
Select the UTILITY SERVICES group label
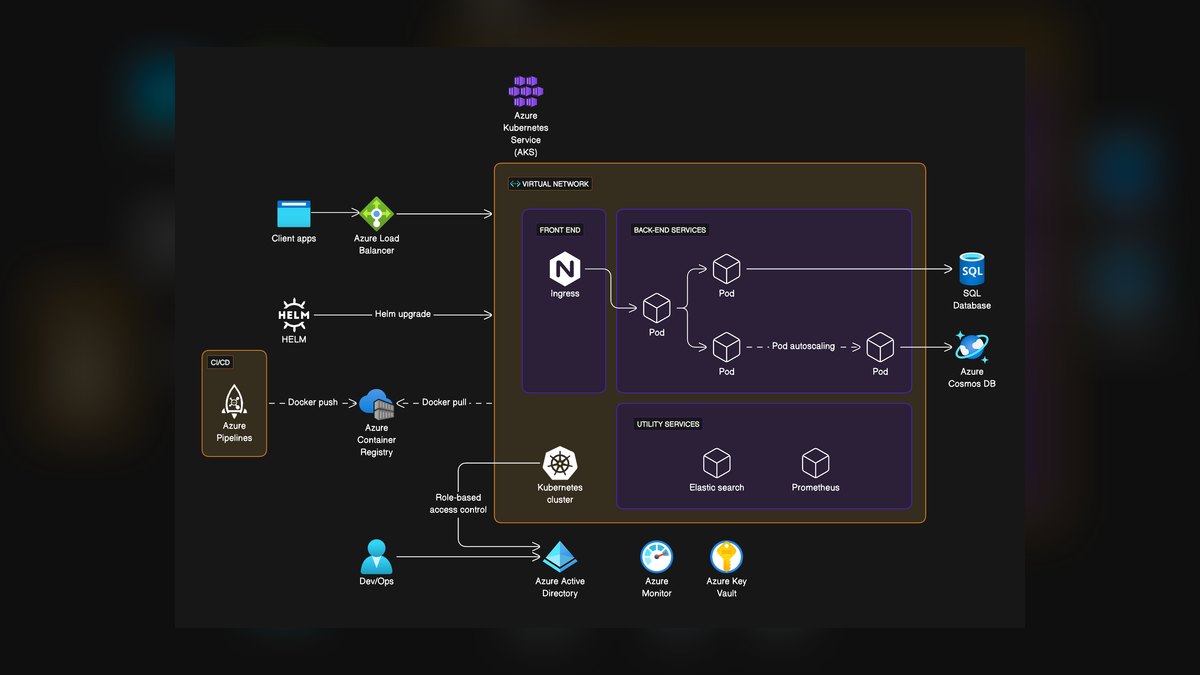668,424
